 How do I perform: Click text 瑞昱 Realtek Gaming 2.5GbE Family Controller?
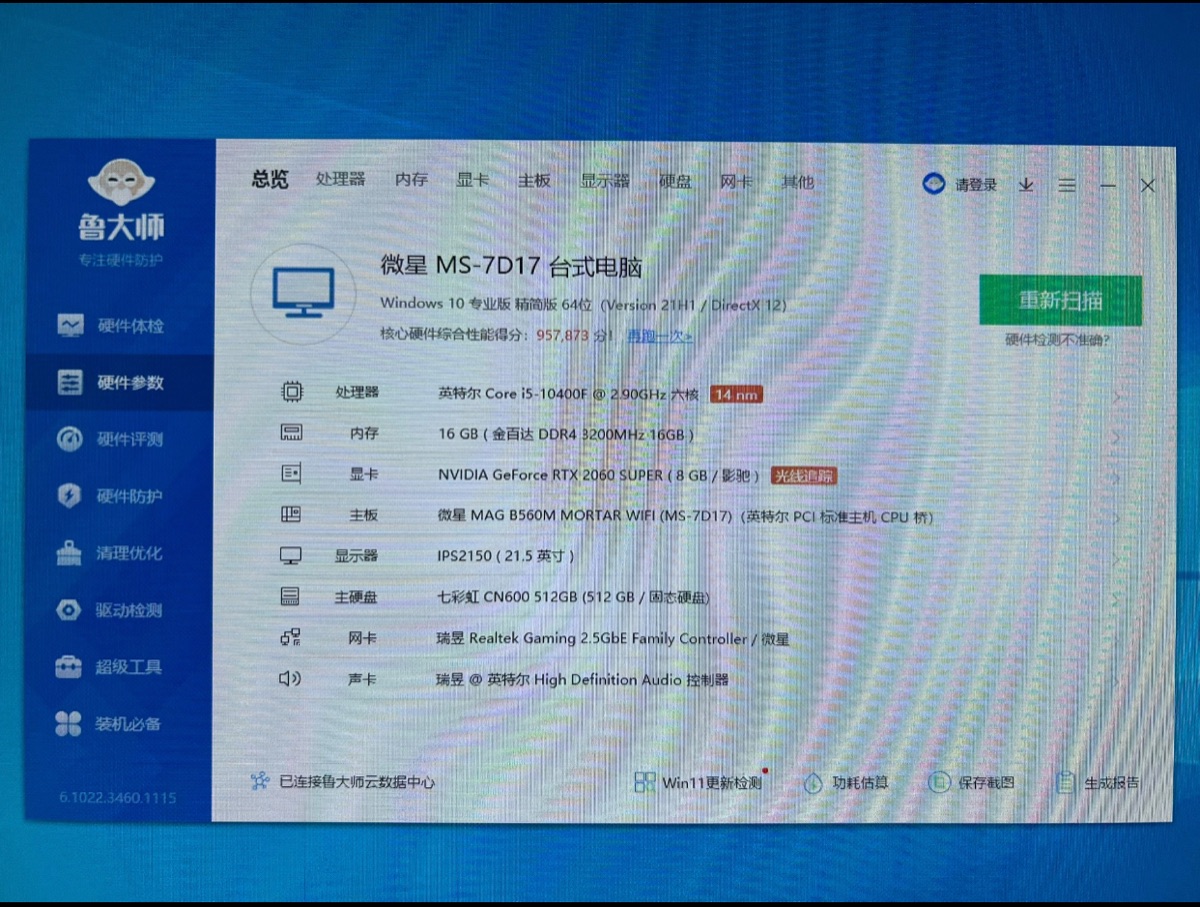(x=592, y=638)
